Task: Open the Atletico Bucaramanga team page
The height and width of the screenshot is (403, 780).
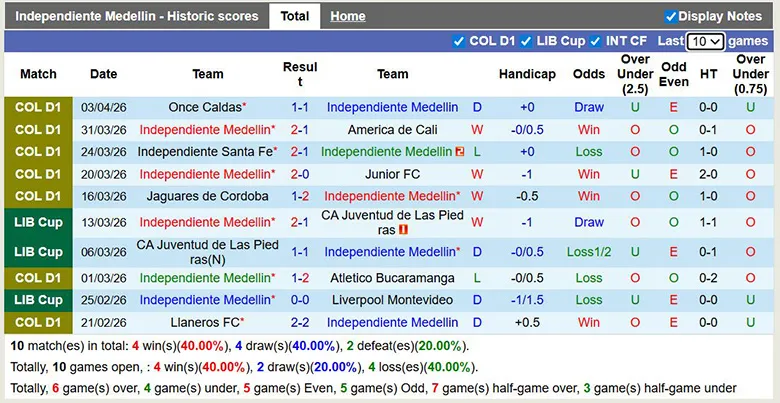Action: [392, 278]
